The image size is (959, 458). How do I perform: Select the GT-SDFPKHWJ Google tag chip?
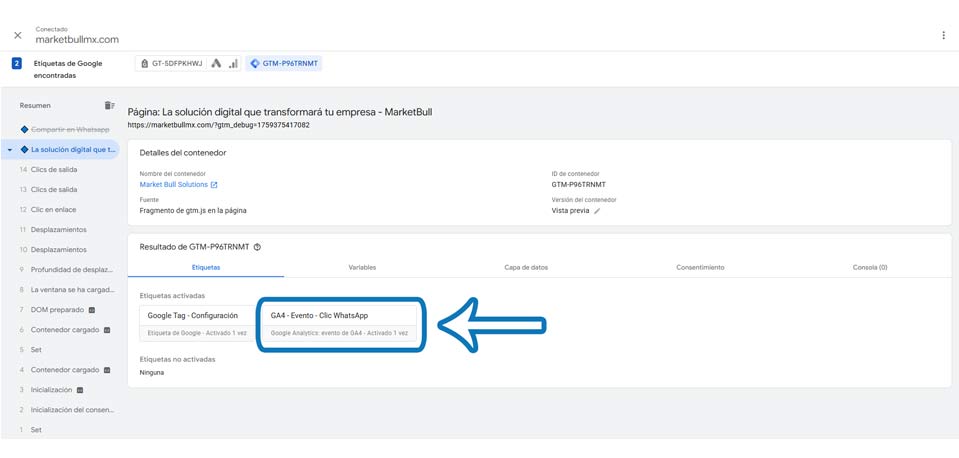(x=174, y=64)
